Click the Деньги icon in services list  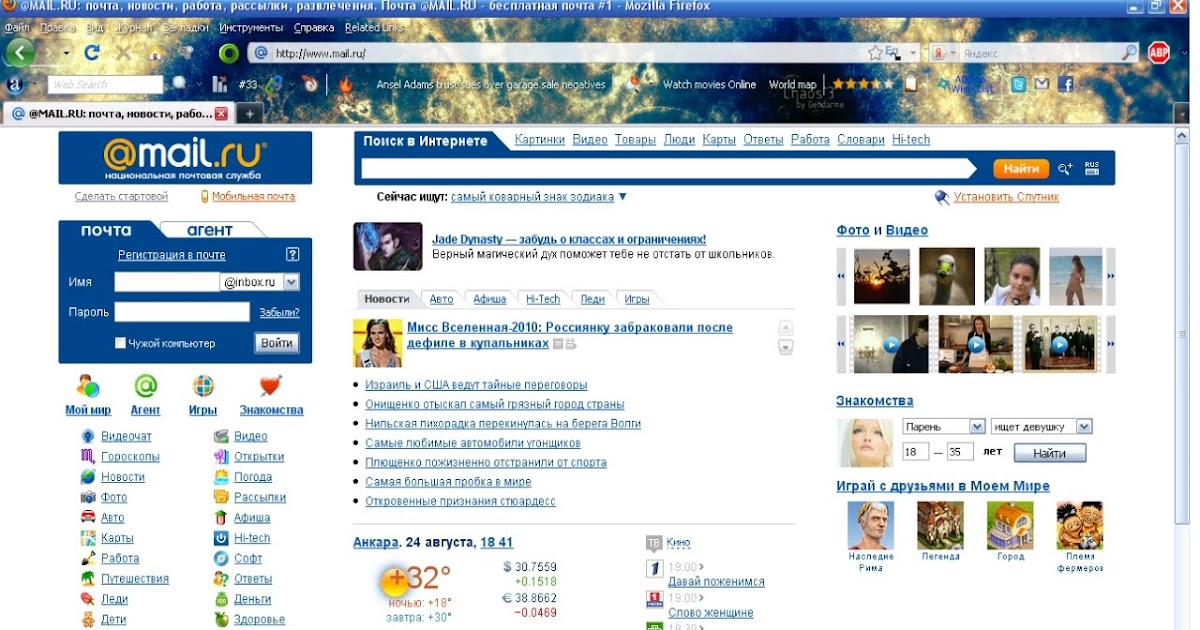pyautogui.click(x=221, y=599)
